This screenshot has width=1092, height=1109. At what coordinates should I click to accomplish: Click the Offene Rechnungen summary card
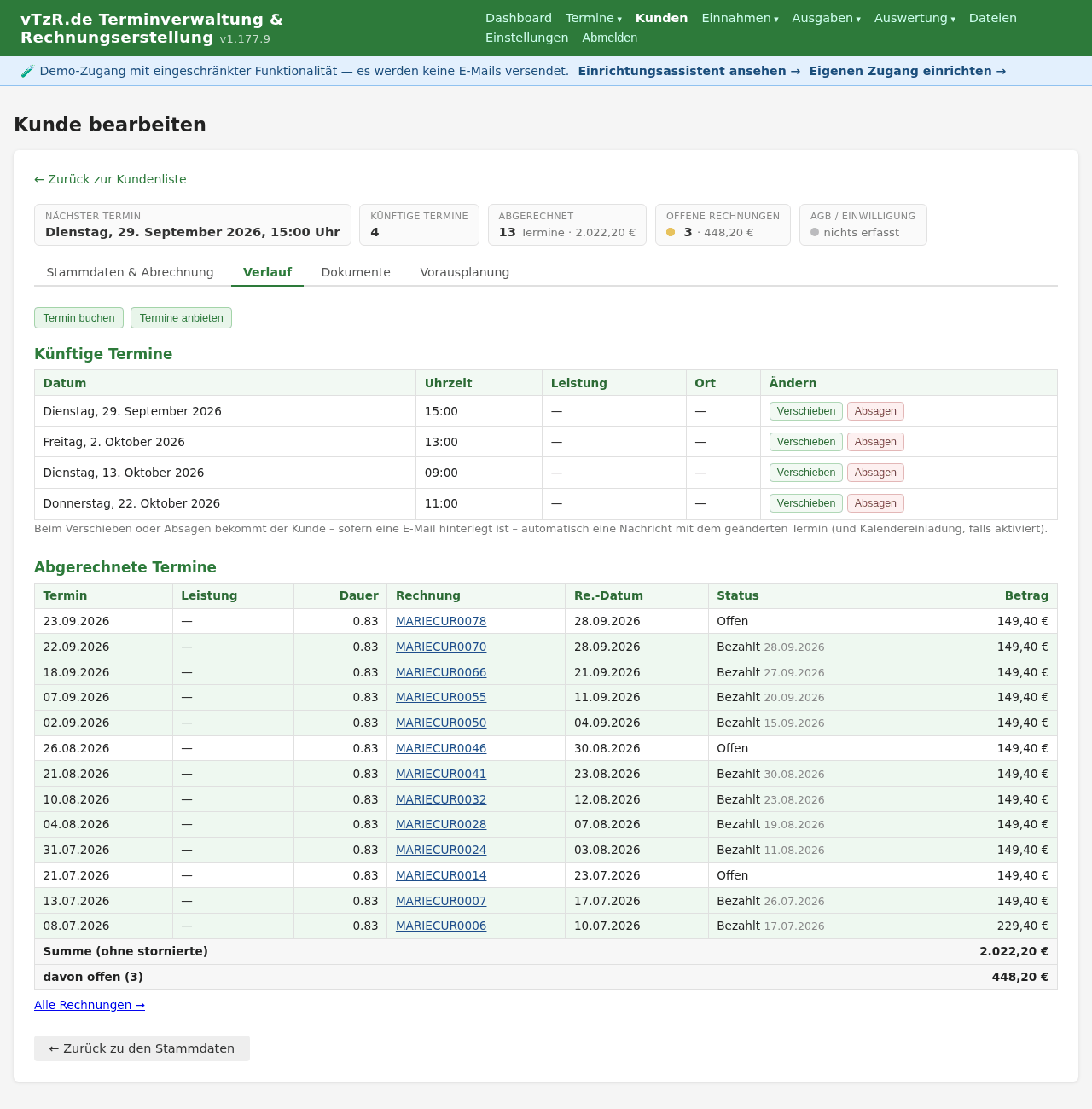coord(723,224)
